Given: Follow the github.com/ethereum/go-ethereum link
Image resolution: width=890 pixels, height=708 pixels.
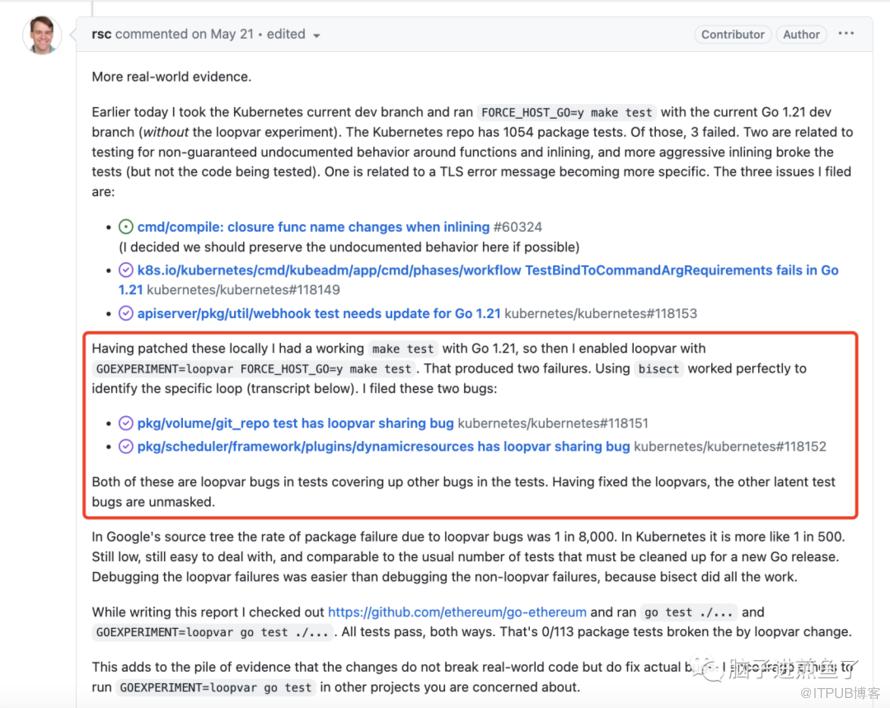Looking at the screenshot, I should (457, 612).
